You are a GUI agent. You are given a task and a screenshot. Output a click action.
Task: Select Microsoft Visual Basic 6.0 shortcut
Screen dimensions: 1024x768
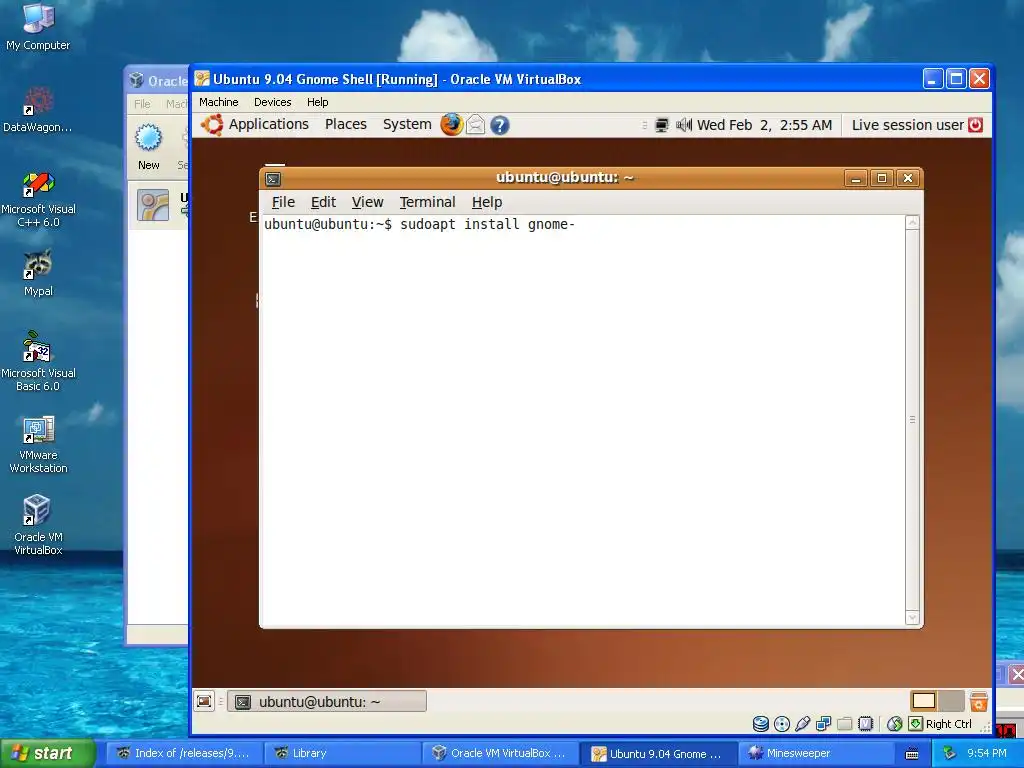[38, 362]
